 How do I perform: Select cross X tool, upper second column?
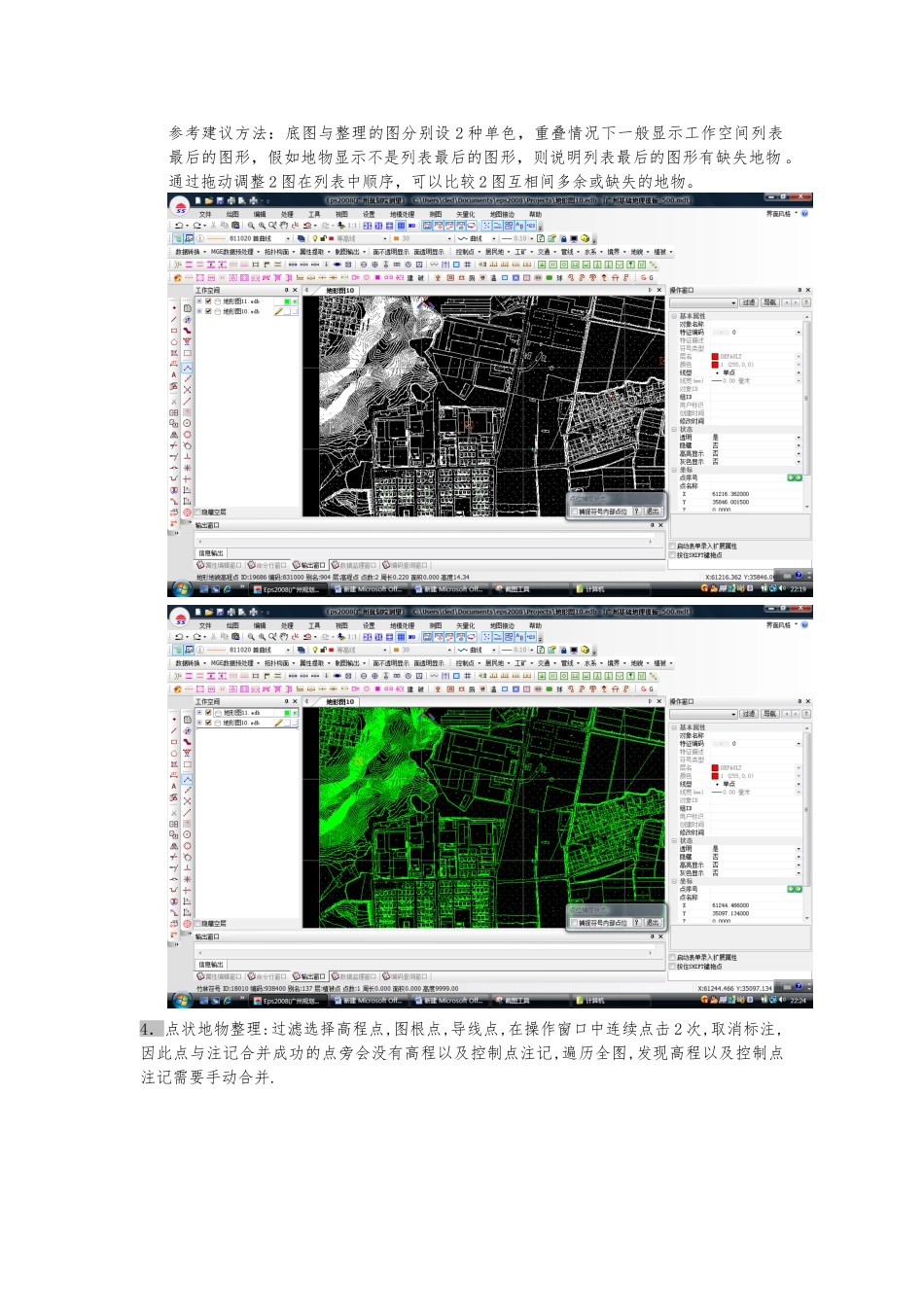187,390
